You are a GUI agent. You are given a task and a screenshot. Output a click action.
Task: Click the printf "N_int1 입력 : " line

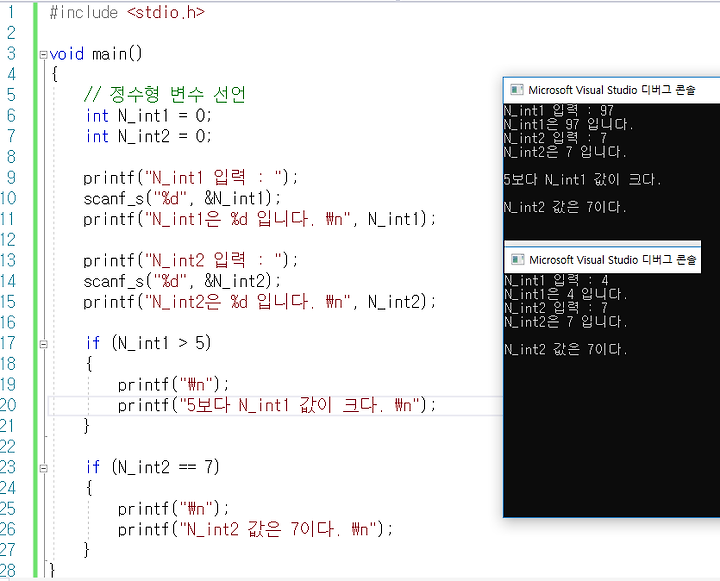point(191,178)
